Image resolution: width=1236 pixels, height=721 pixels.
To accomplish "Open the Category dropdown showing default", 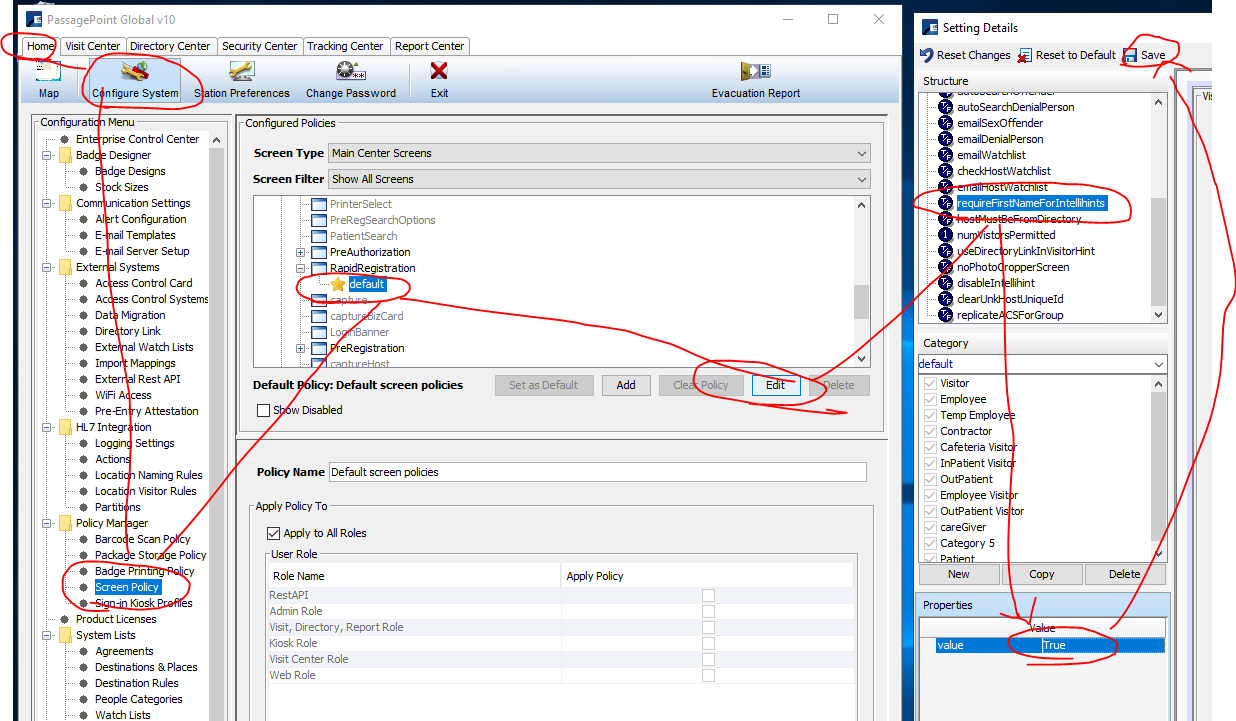I will [1042, 364].
